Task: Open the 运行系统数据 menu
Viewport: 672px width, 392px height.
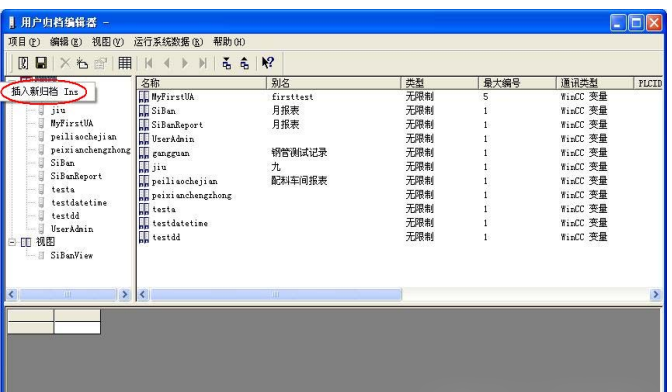Action: [168, 42]
